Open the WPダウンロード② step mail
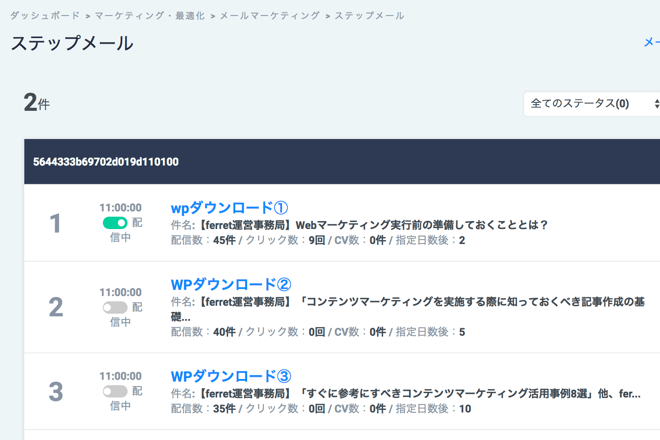 [x=231, y=285]
